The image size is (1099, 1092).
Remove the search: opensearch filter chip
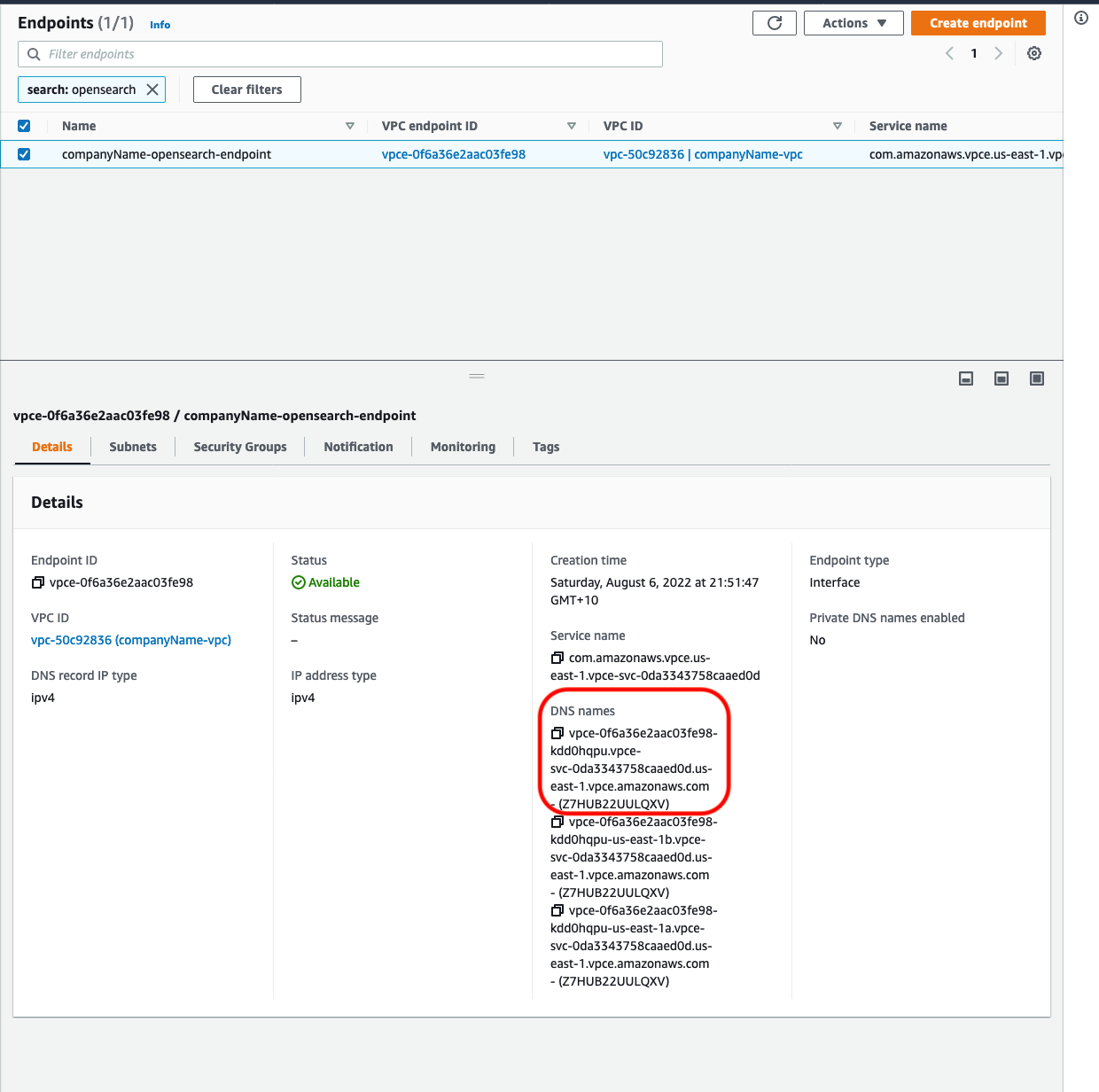(152, 90)
